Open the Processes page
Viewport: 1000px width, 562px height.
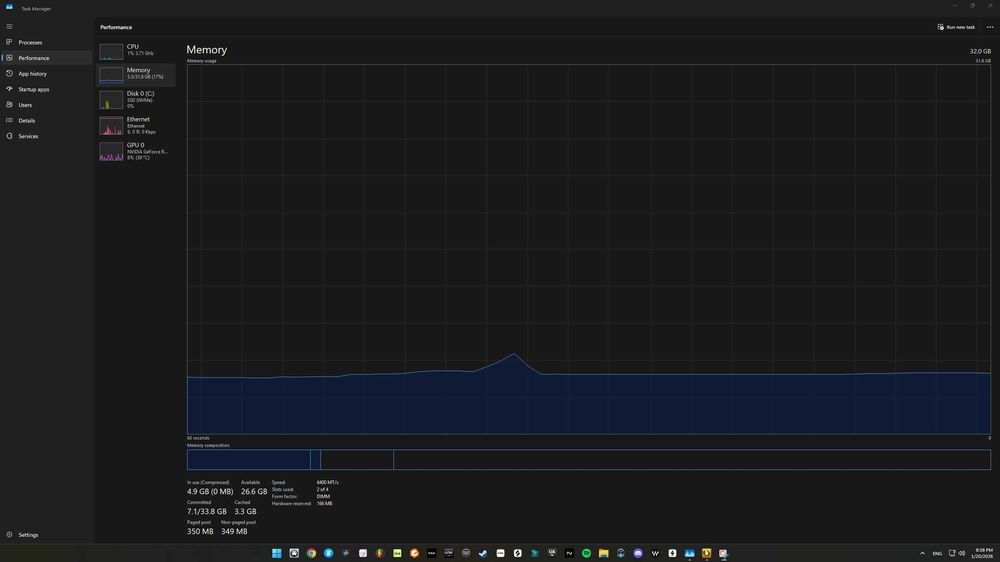47,42
